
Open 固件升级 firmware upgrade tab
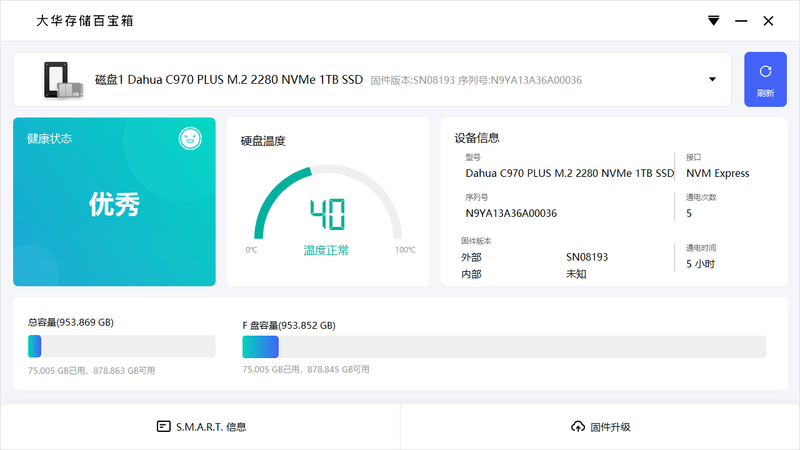[x=601, y=427]
